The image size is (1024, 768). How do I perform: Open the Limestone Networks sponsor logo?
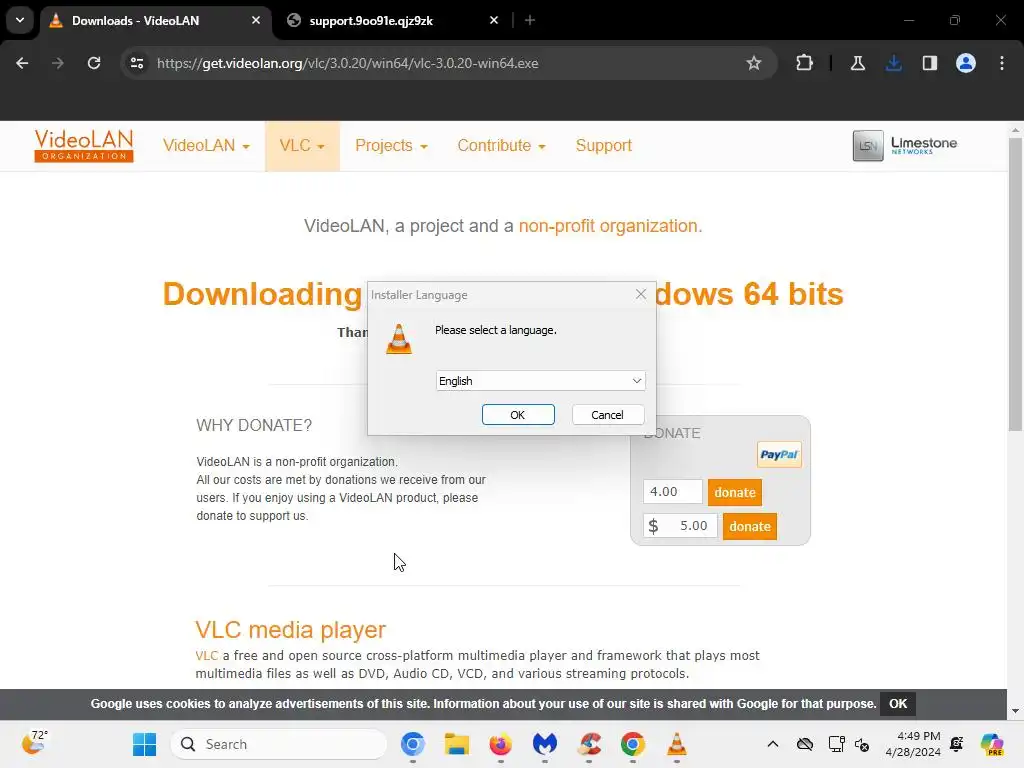coord(905,146)
